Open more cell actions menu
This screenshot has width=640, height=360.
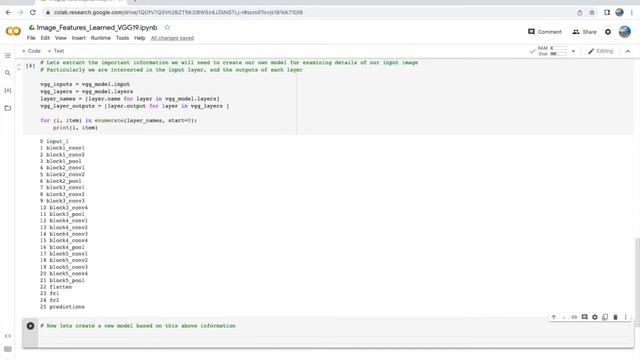pyautogui.click(x=625, y=317)
